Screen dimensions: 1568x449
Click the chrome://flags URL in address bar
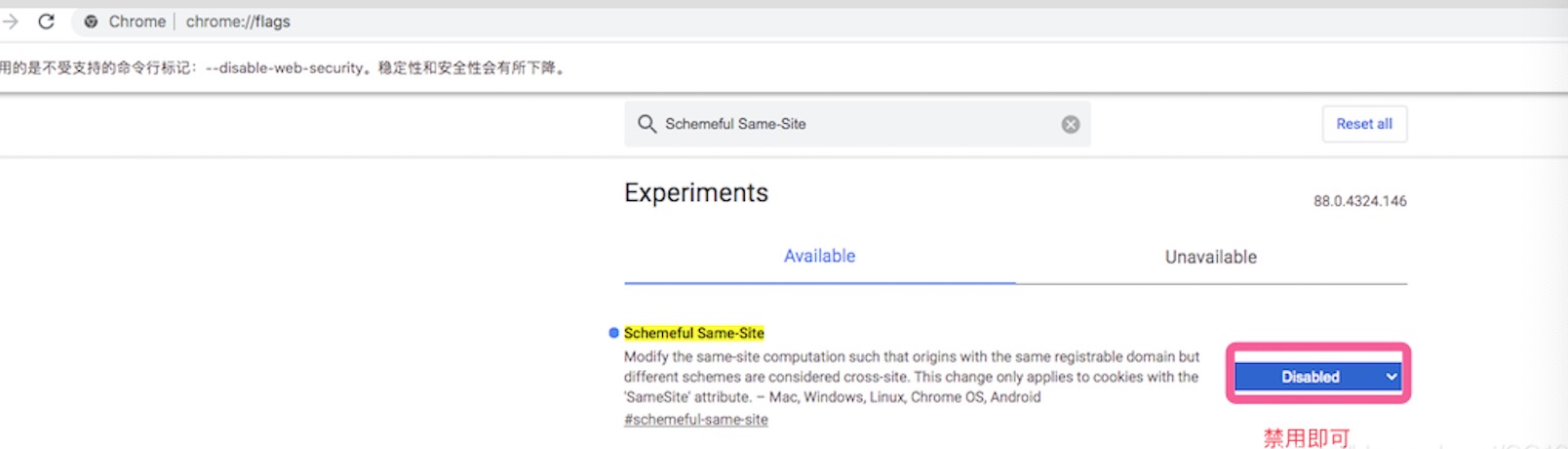click(x=238, y=21)
